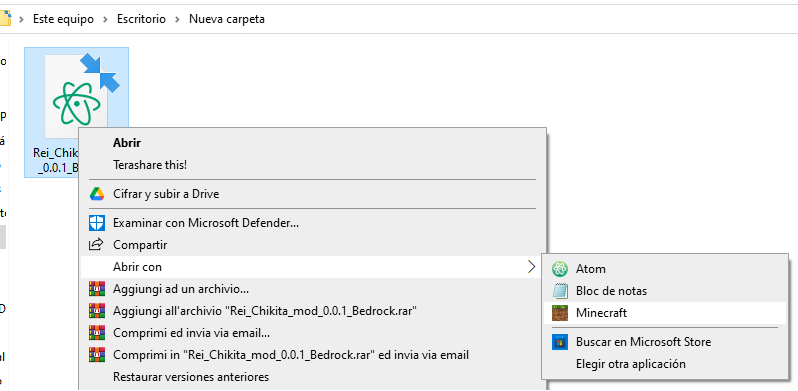Select Aggiungi ad un archivio option
The image size is (798, 391).
181,289
